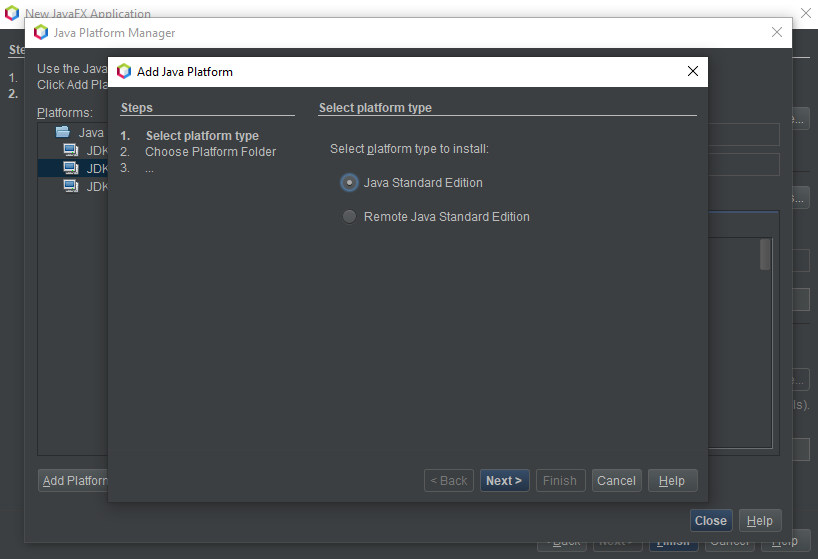The image size is (818, 559).
Task: Click the Java folder icon in Platforms tree
Action: (x=63, y=132)
